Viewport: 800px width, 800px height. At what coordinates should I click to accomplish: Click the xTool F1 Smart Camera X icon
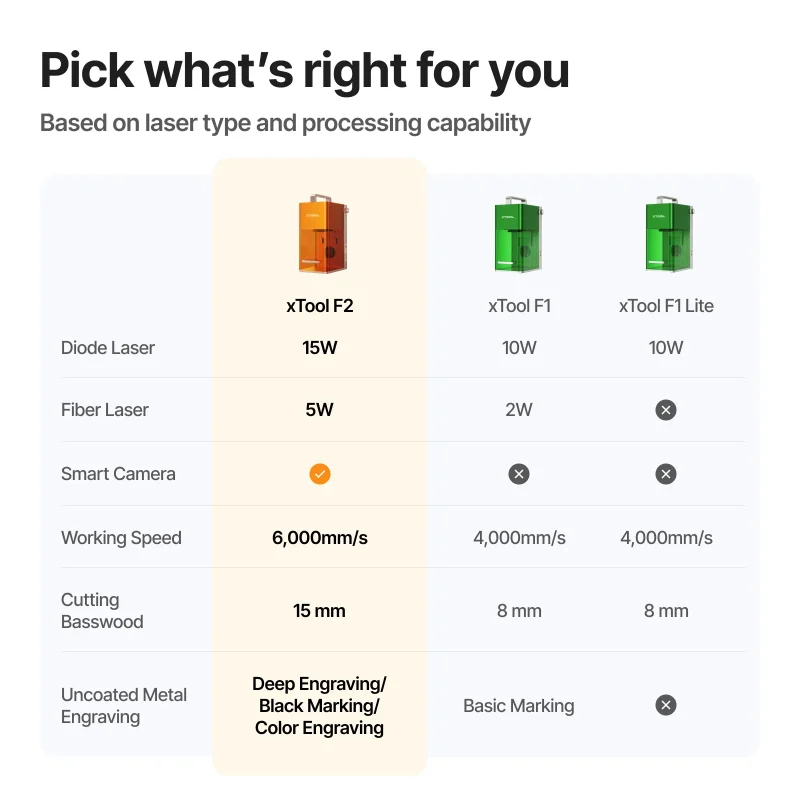coord(519,474)
